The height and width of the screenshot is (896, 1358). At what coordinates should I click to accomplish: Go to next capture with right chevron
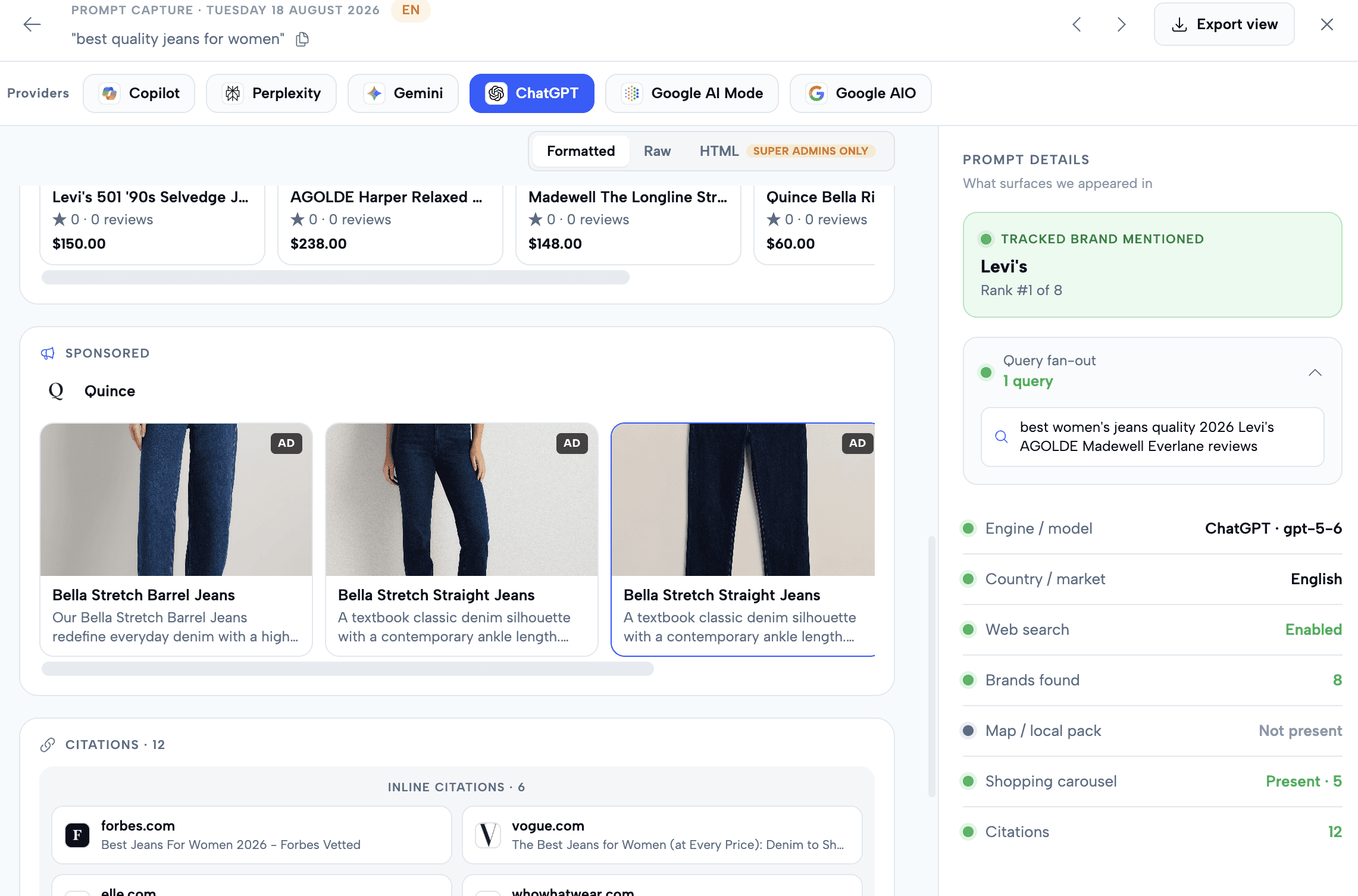[x=1122, y=24]
